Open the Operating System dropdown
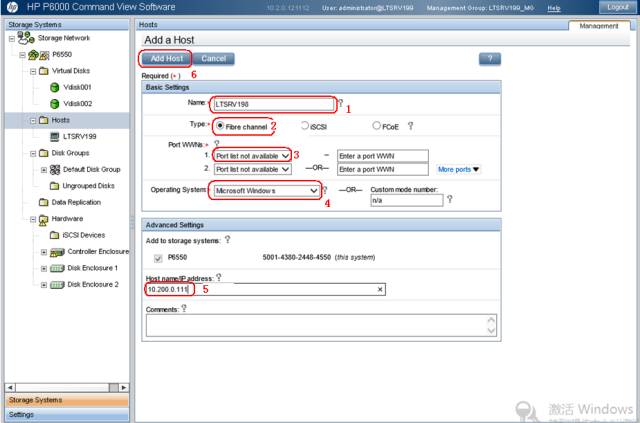The image size is (640, 423). (x=267, y=191)
